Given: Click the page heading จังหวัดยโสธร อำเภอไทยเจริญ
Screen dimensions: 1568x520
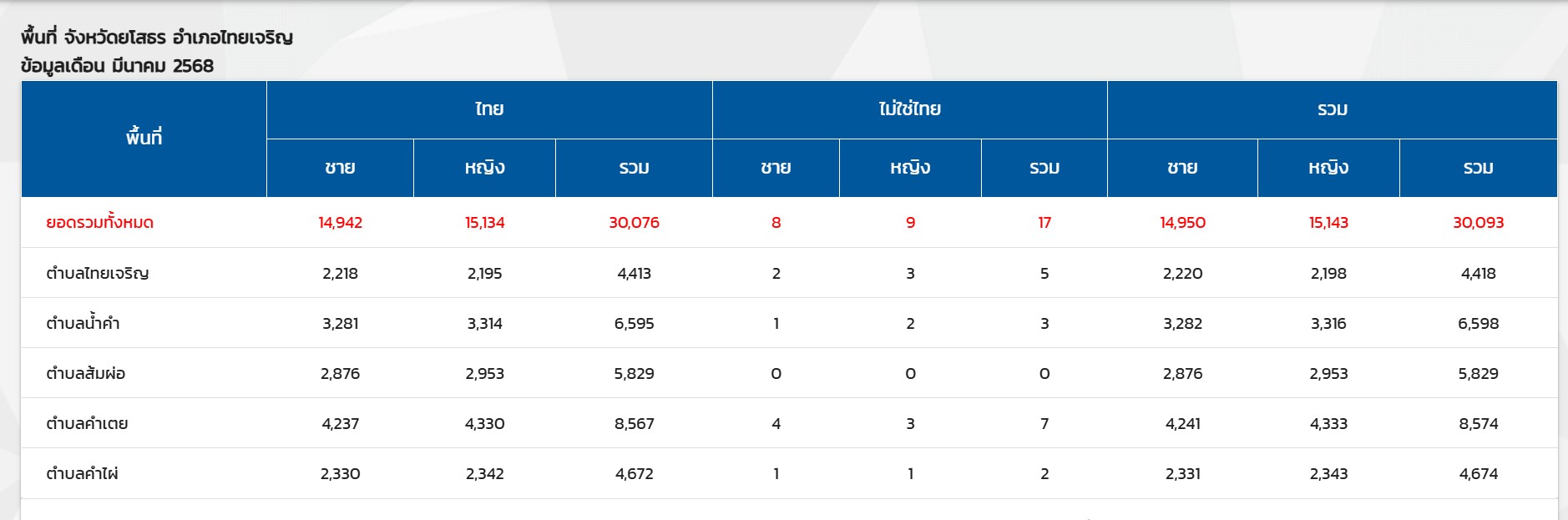Looking at the screenshot, I should point(157,38).
